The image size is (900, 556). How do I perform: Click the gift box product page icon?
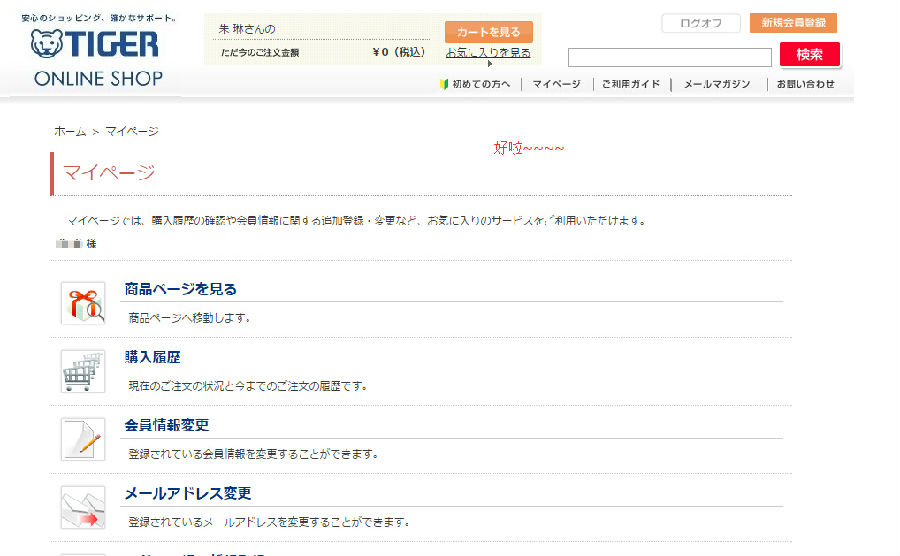click(82, 303)
